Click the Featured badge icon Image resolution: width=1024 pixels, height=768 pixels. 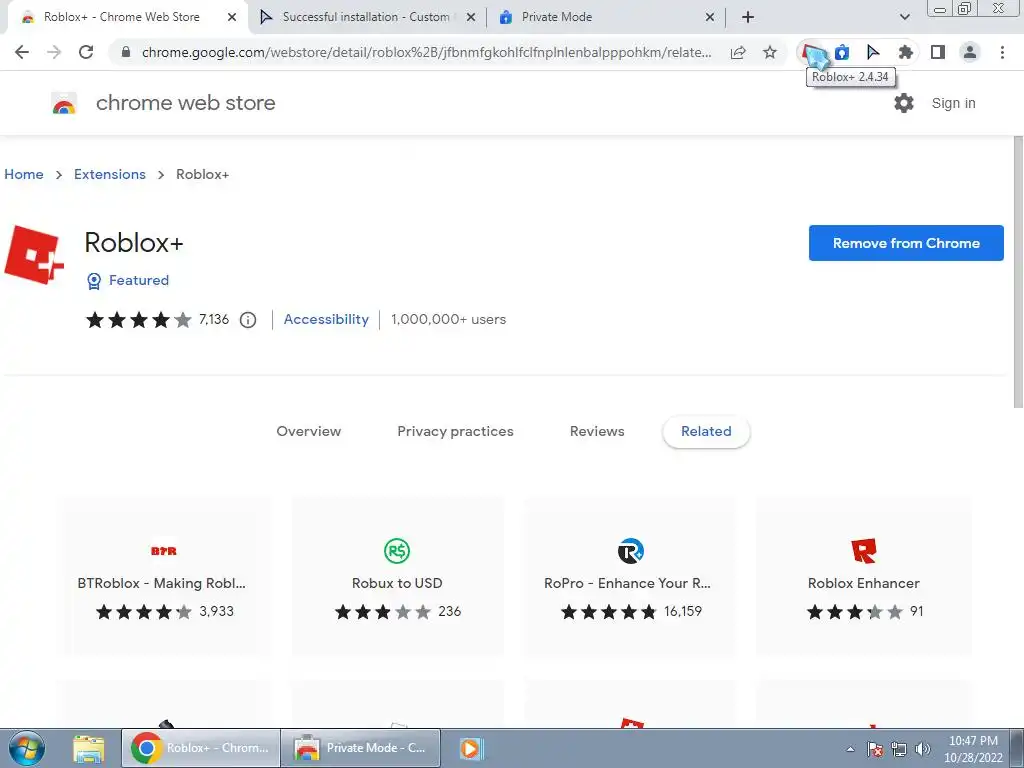pos(94,281)
